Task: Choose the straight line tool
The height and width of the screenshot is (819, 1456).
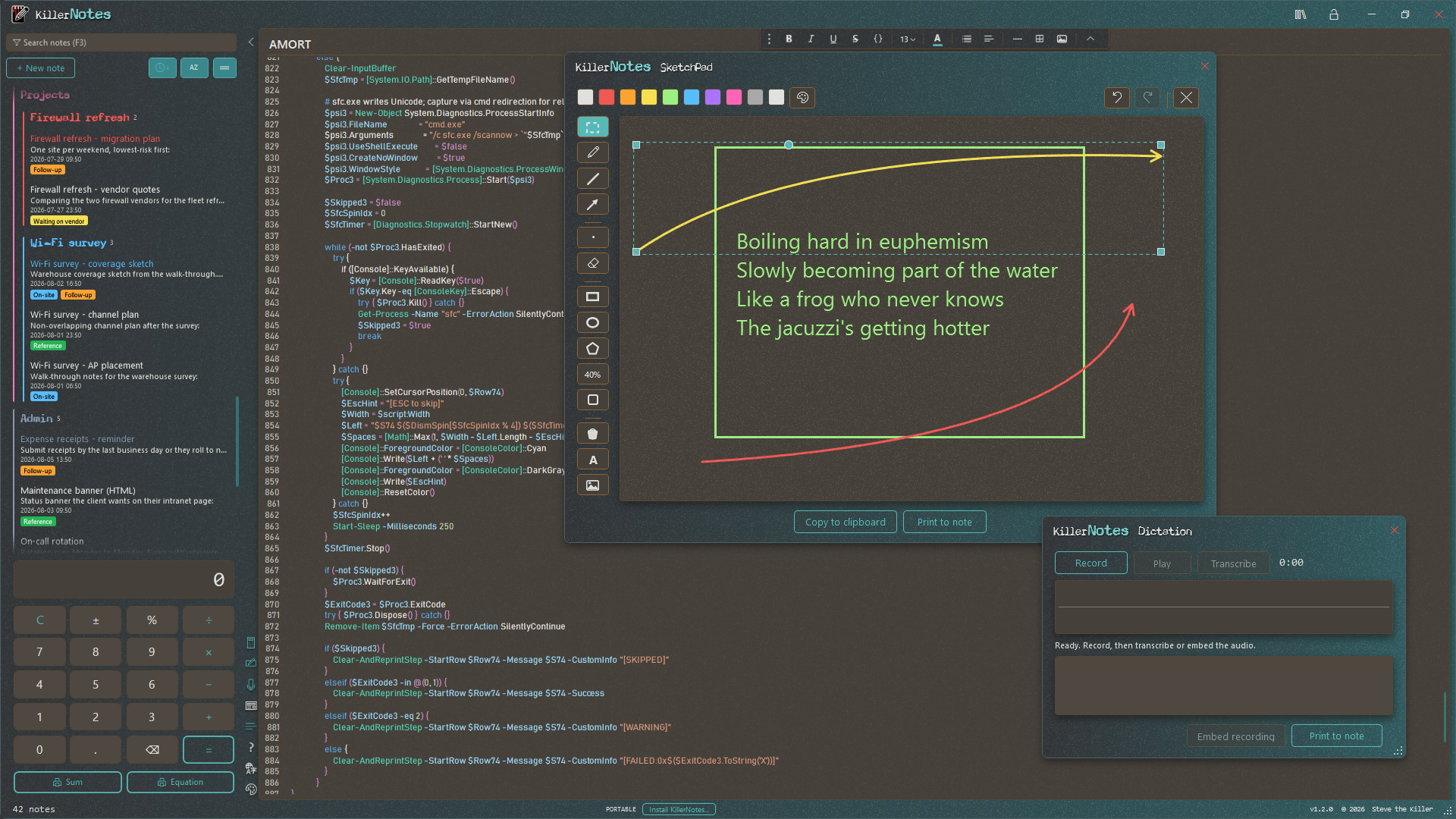Action: (x=593, y=178)
